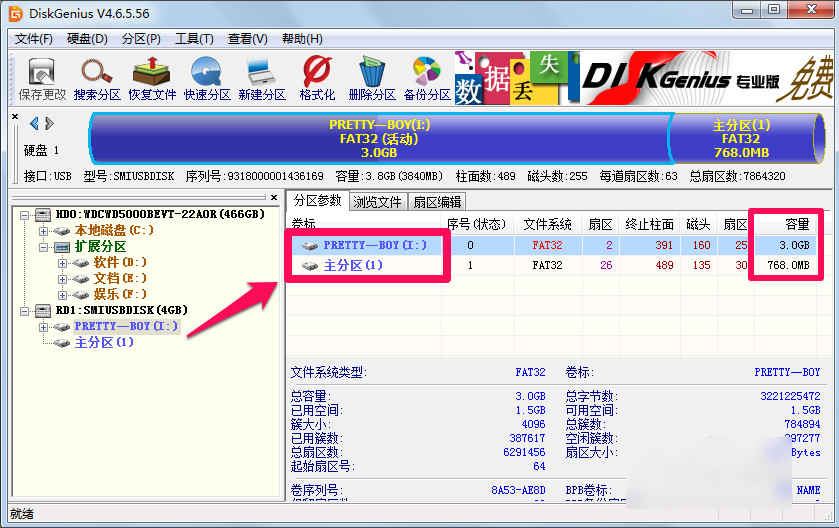The height and width of the screenshot is (528, 839).
Task: Open the 备份分区 (Backup Partition) tool
Action: click(427, 79)
